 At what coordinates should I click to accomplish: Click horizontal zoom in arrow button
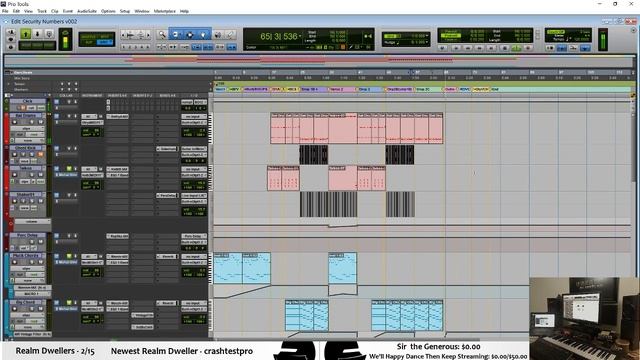tap(149, 35)
